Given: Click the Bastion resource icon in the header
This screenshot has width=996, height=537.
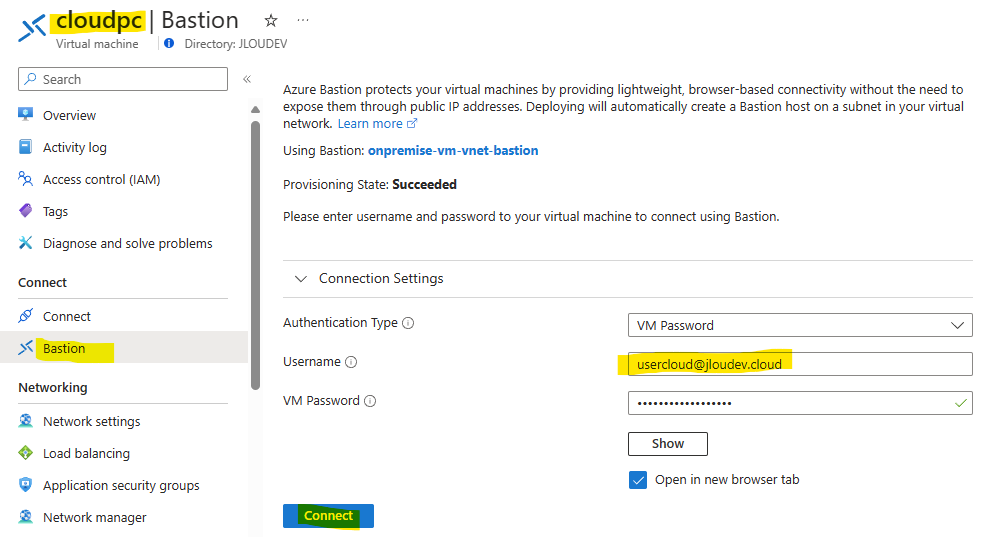Looking at the screenshot, I should [x=32, y=29].
